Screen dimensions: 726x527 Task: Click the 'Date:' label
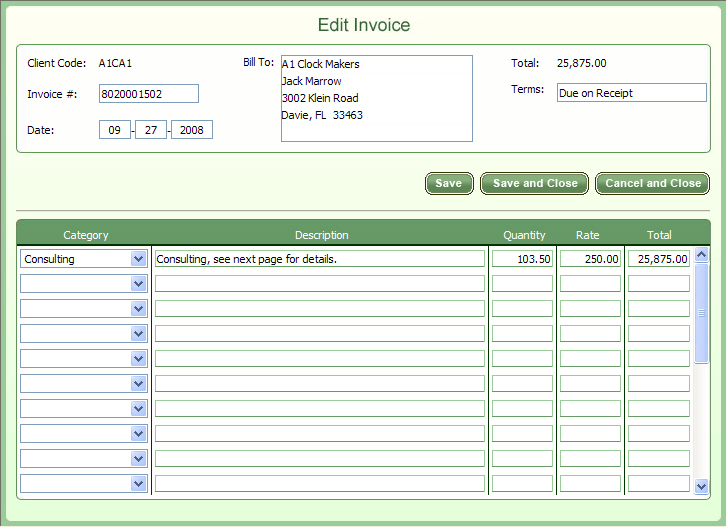40,130
